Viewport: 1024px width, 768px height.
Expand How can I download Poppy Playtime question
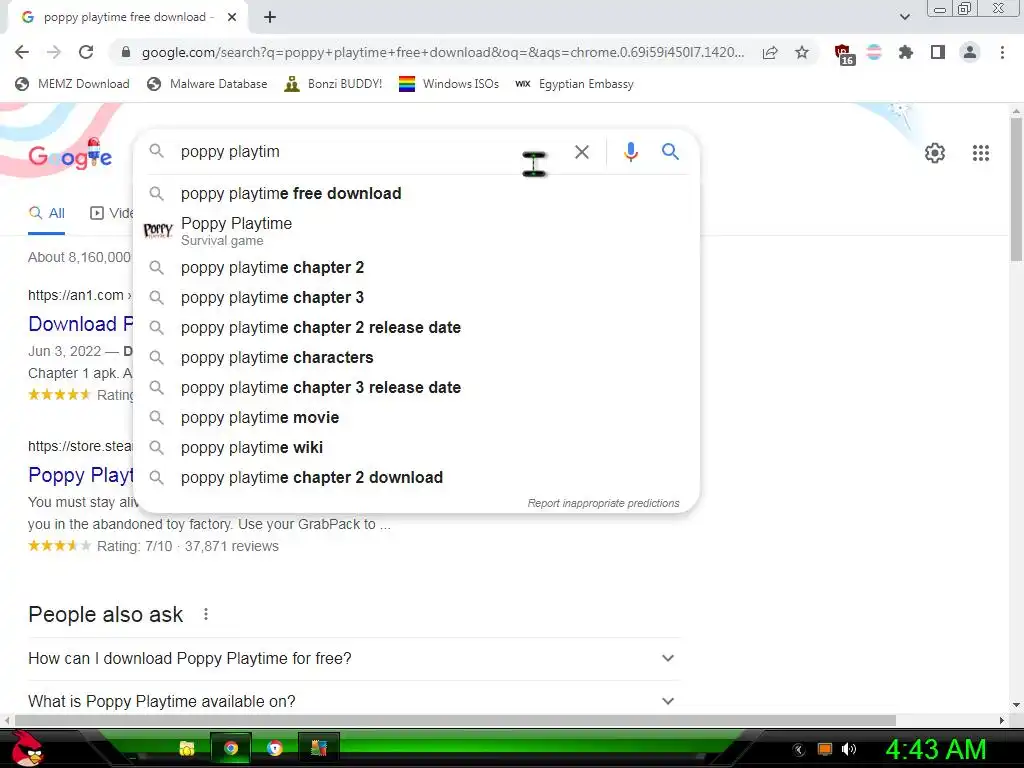(353, 658)
